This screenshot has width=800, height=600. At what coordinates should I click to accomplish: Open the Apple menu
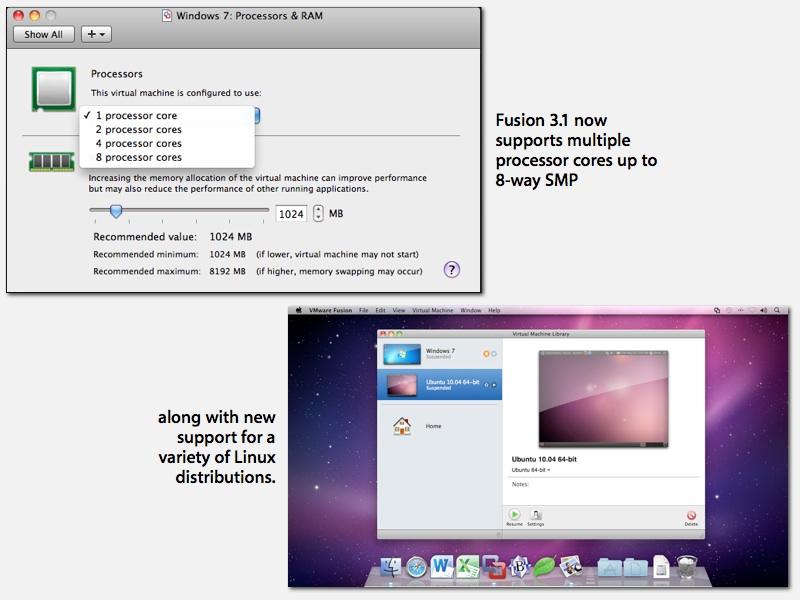[x=299, y=310]
